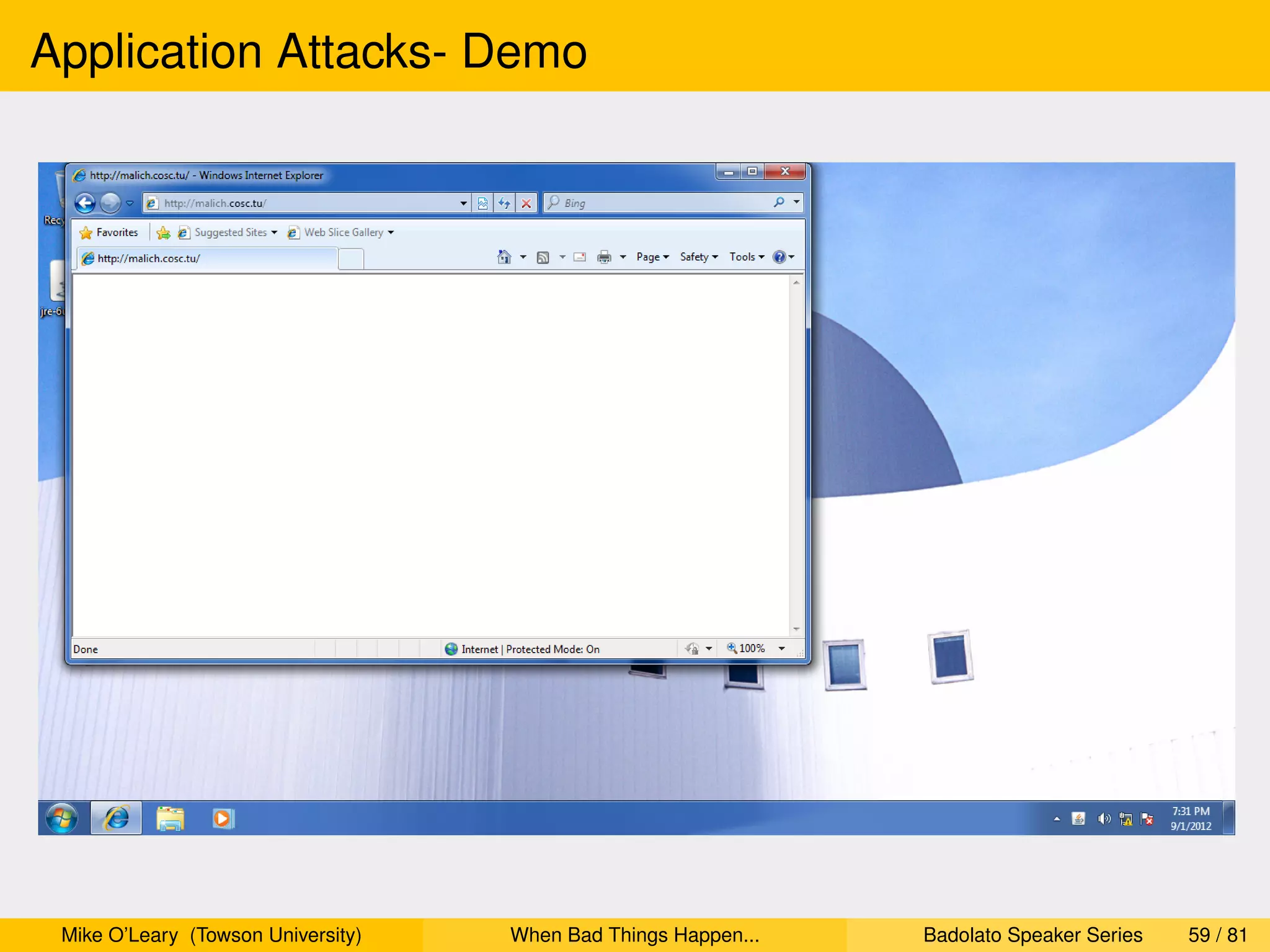Expand the Home button dropdown arrow
Screen dimensions: 1270x952
[x=523, y=257]
